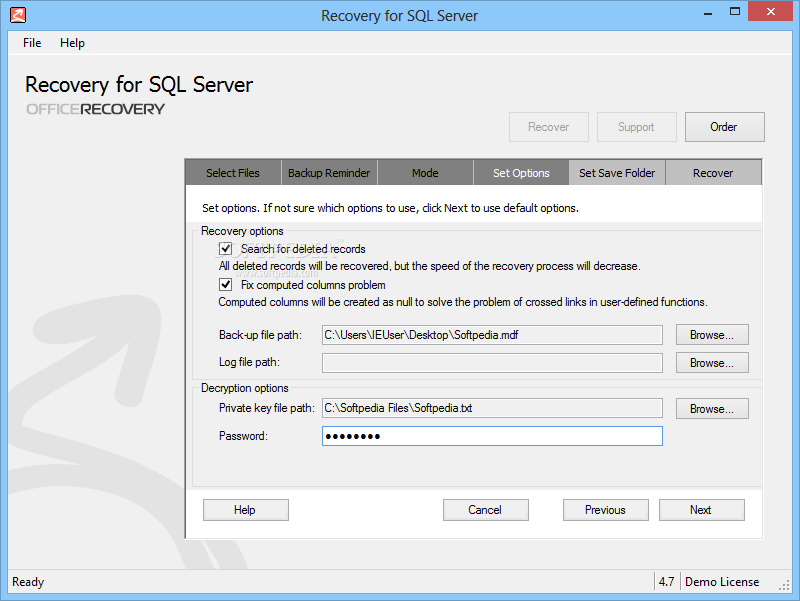Click the Decryption options group label

(245, 388)
